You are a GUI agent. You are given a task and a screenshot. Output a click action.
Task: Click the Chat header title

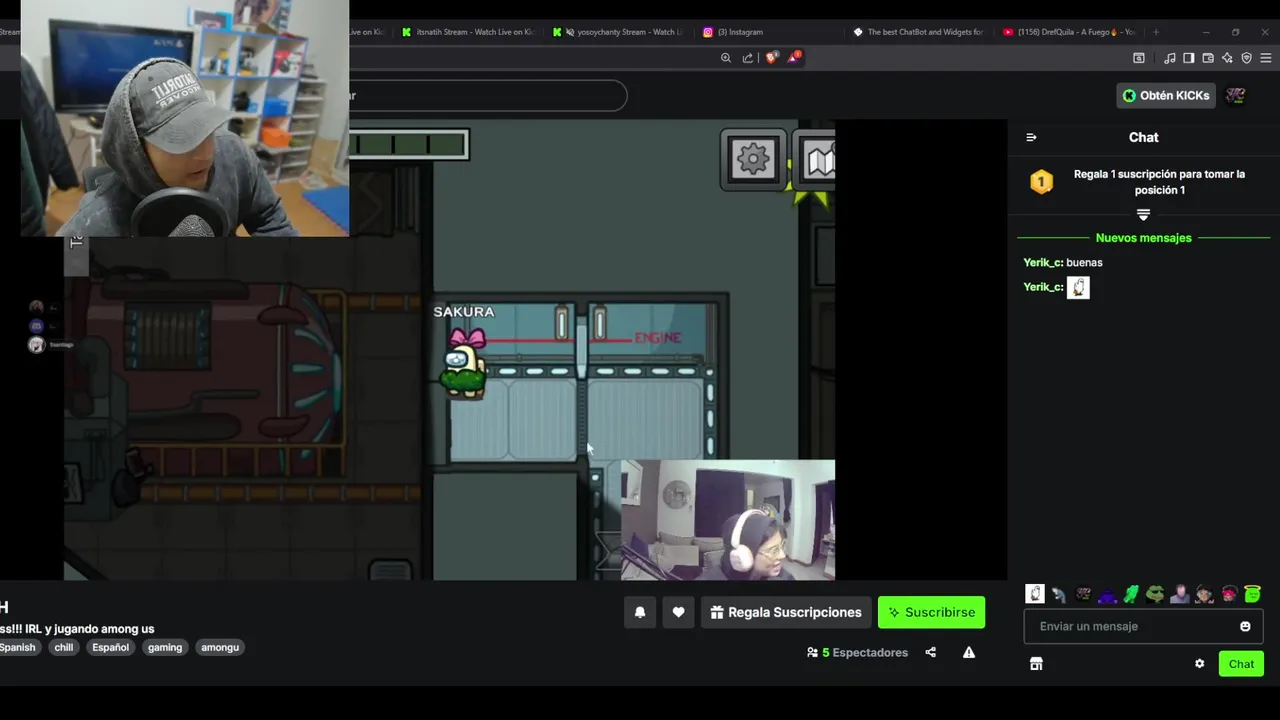[1143, 137]
